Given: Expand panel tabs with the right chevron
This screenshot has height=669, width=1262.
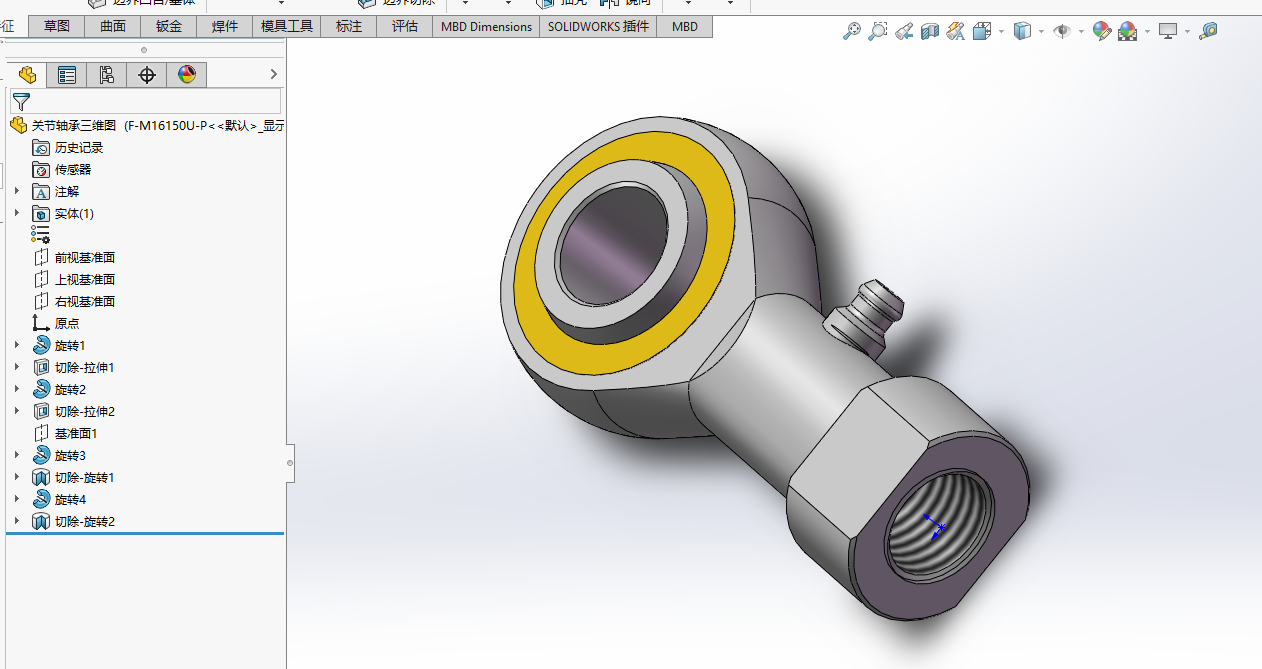Looking at the screenshot, I should pyautogui.click(x=273, y=74).
